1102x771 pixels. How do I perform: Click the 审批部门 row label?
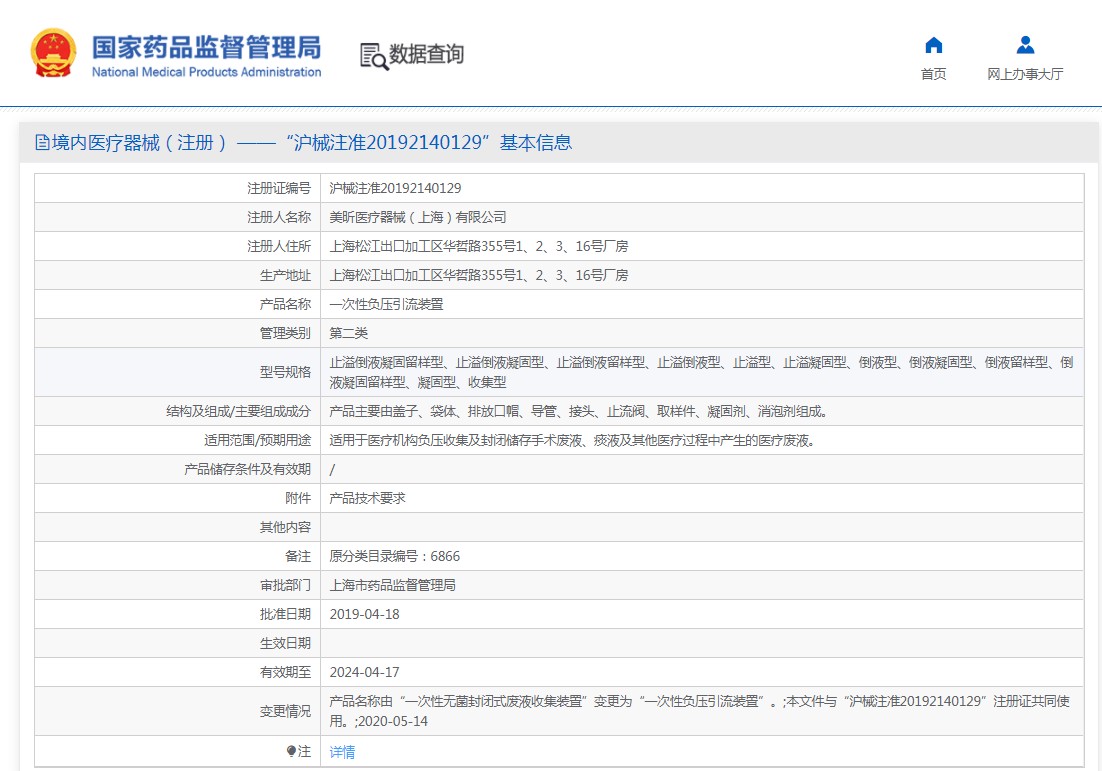(x=285, y=585)
